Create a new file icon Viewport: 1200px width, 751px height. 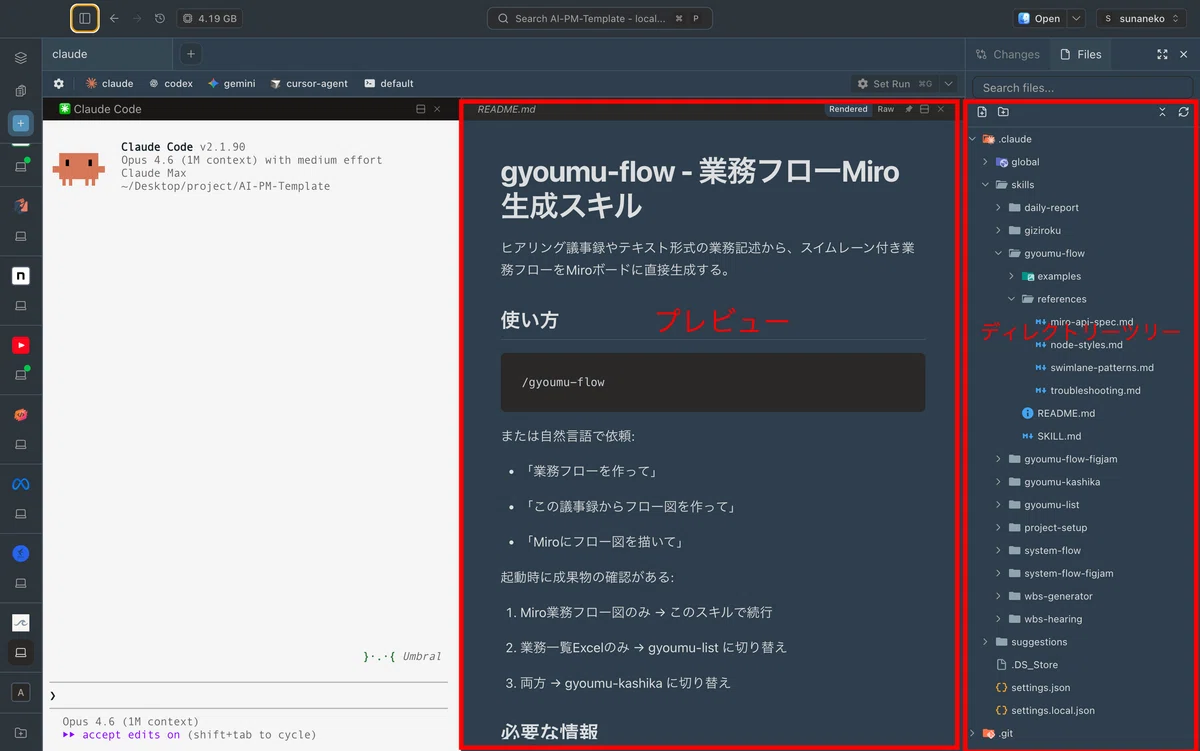[x=982, y=112]
